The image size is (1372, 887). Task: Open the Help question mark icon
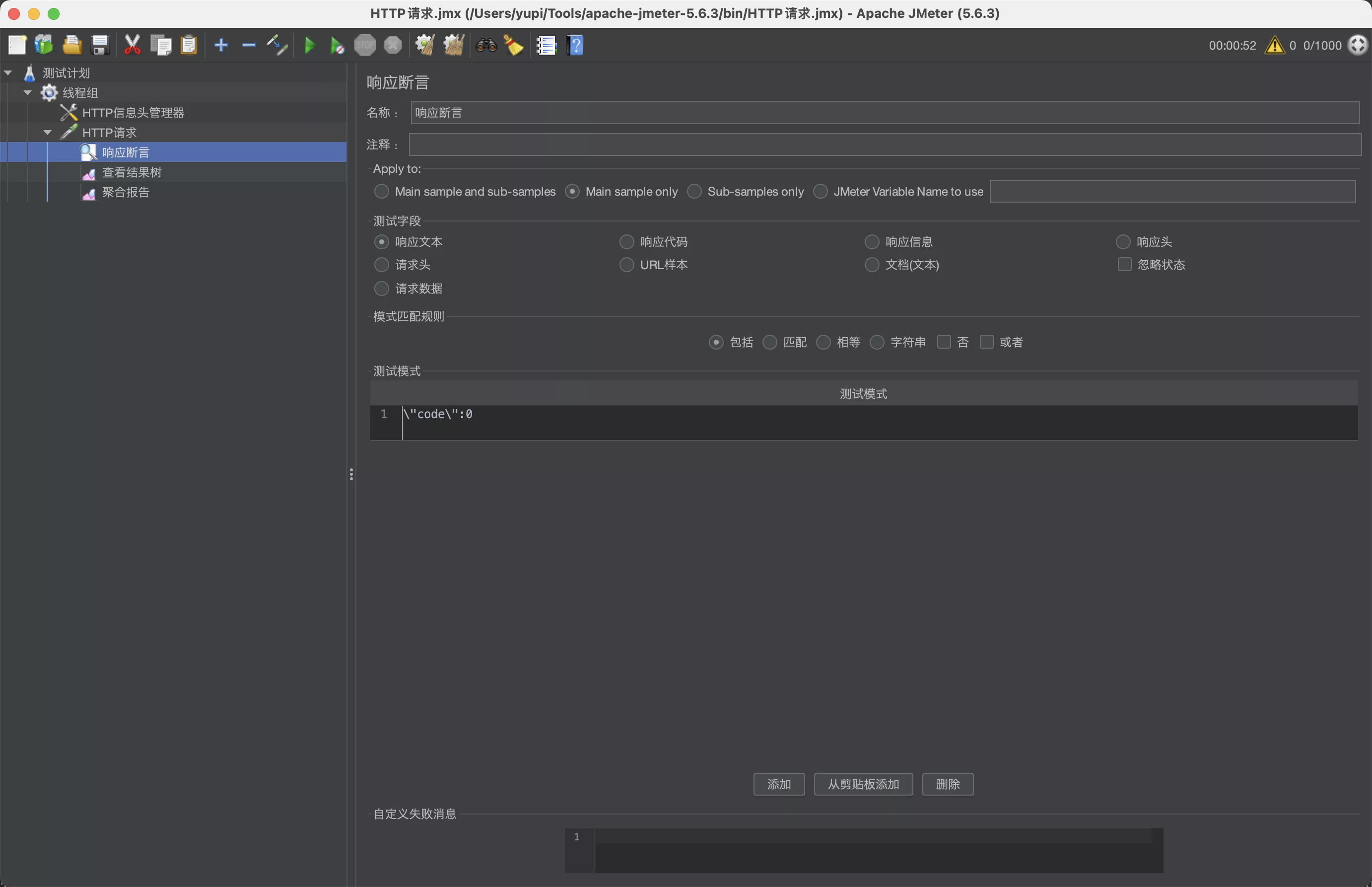[575, 45]
